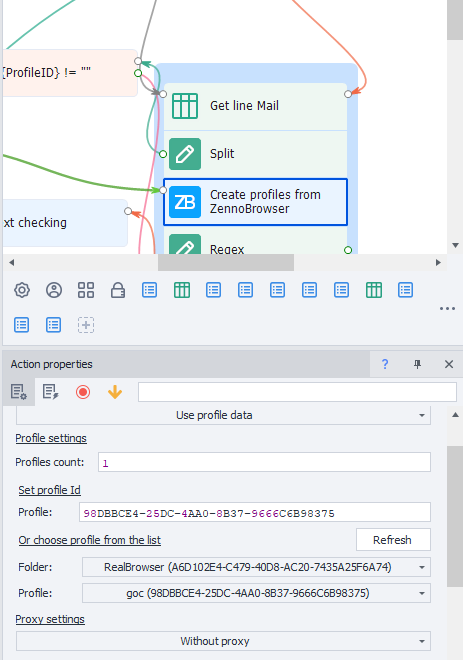Open the gear settings icon in toolbar
This screenshot has height=660, width=463.
click(22, 290)
